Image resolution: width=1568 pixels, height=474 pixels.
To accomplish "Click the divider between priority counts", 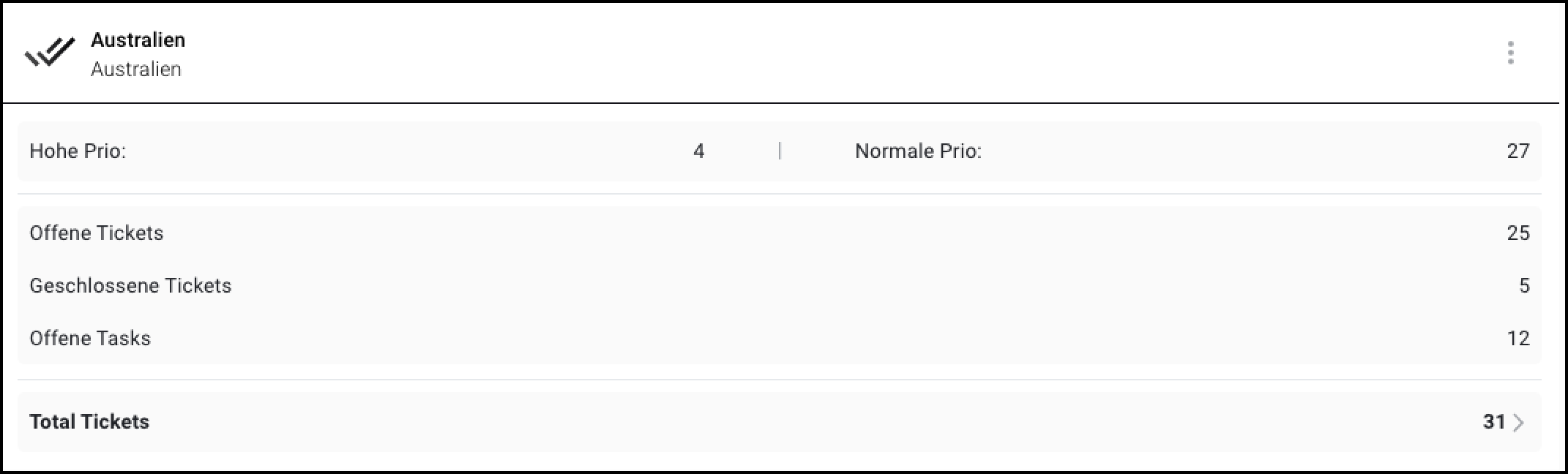I will click(780, 151).
